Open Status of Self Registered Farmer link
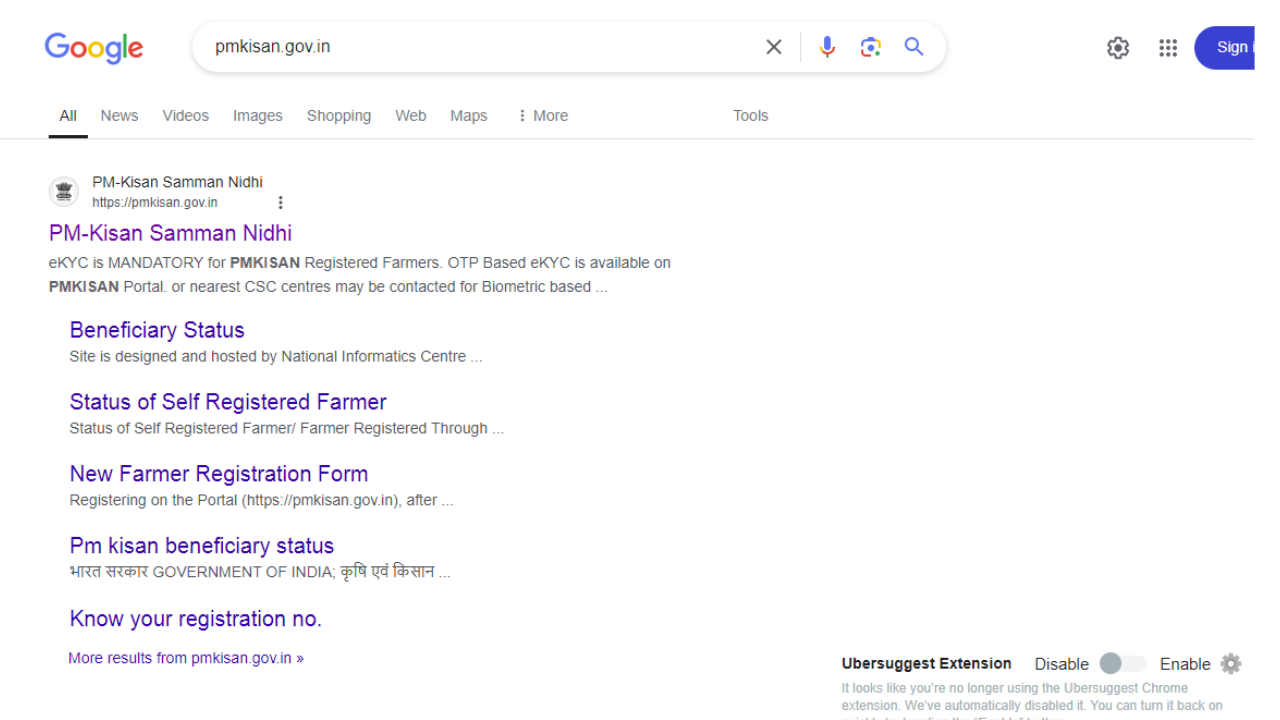Image resolution: width=1280 pixels, height=720 pixels. [x=228, y=402]
